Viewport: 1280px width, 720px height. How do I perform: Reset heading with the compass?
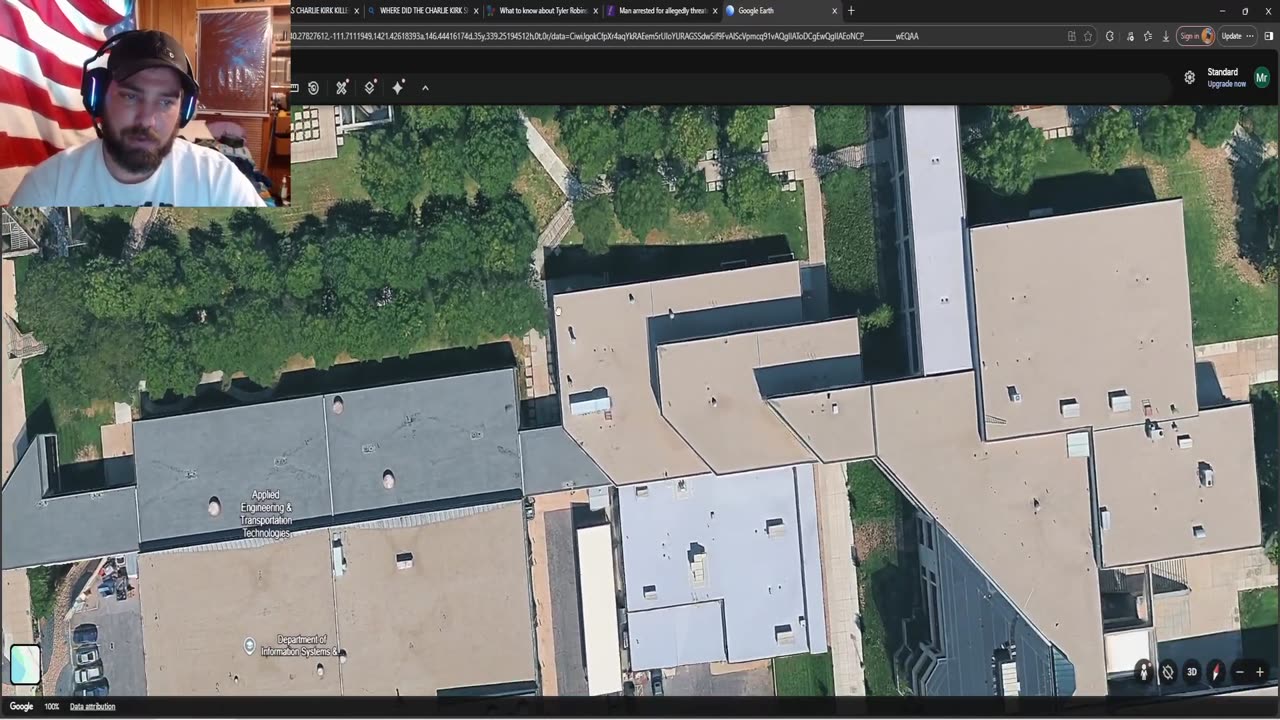[x=1216, y=672]
